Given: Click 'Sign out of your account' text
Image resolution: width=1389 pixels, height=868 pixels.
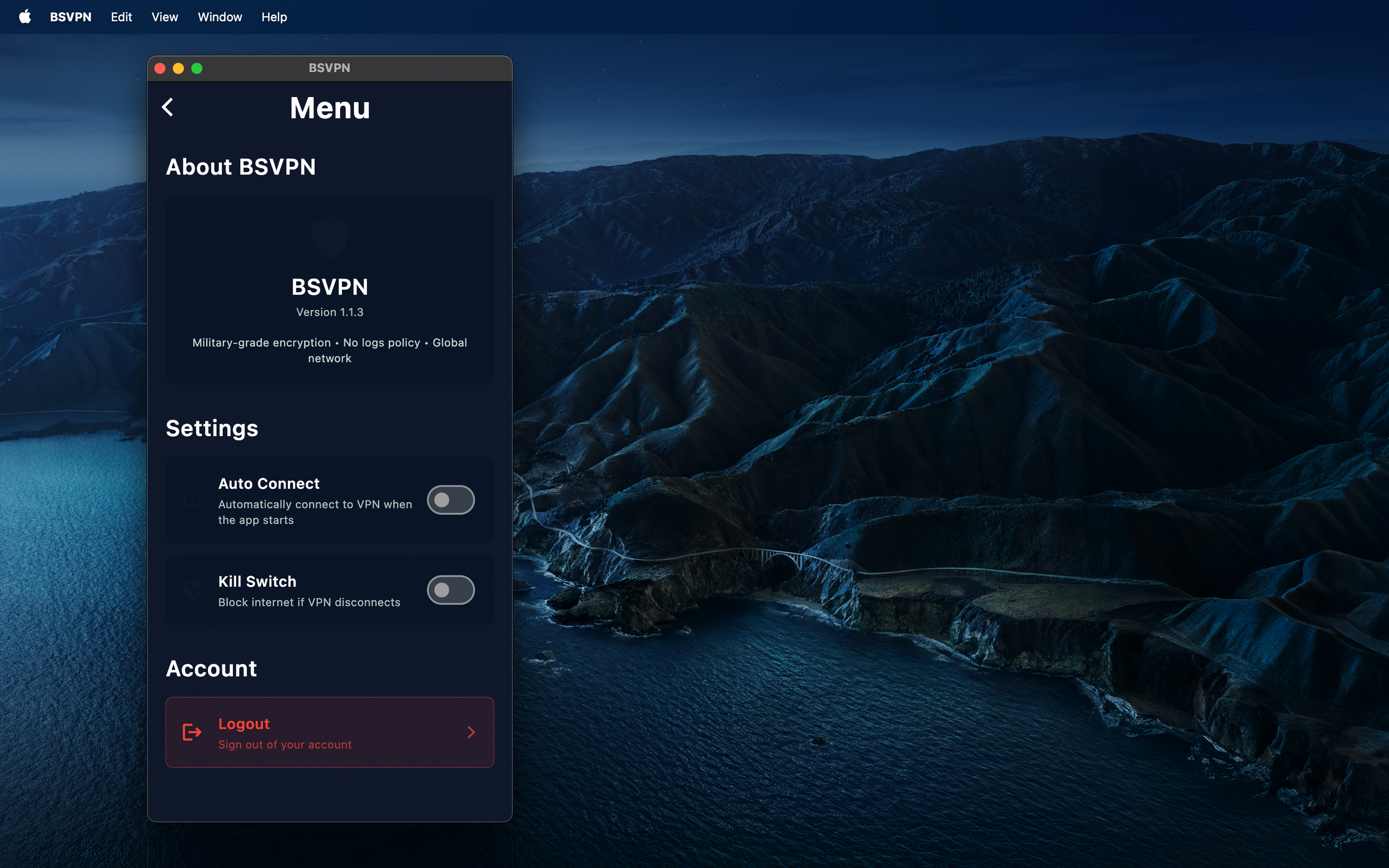Looking at the screenshot, I should click(x=285, y=744).
